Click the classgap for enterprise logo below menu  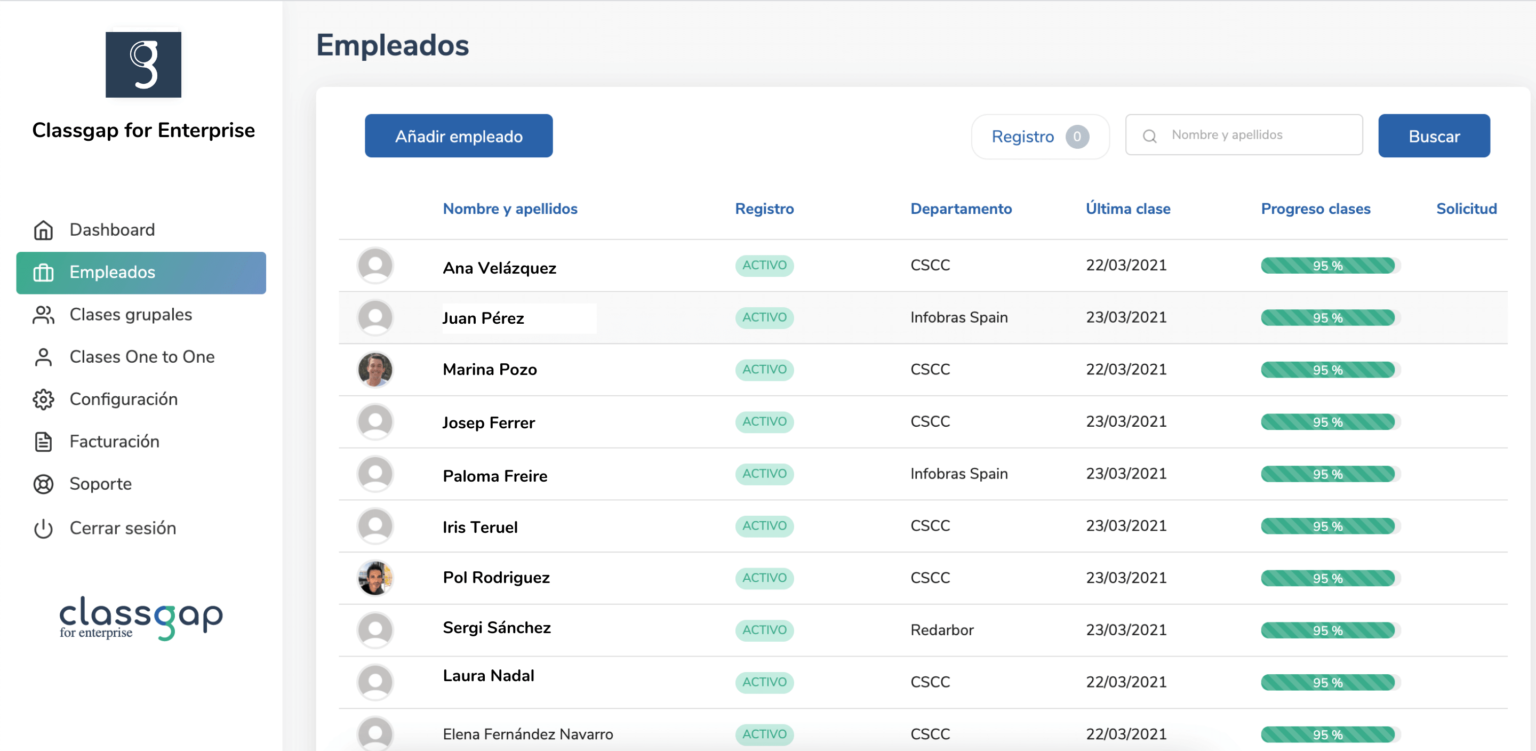click(x=141, y=619)
